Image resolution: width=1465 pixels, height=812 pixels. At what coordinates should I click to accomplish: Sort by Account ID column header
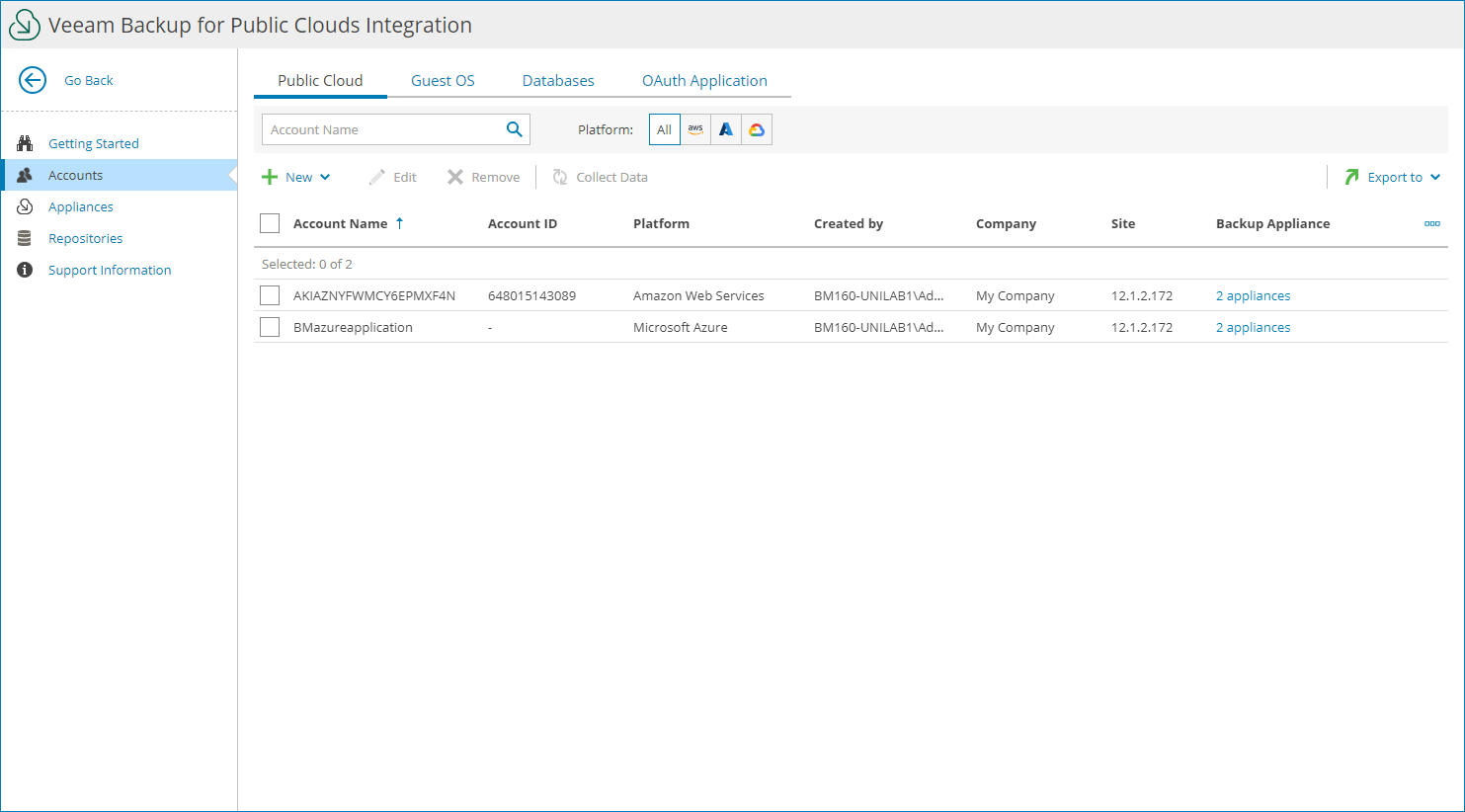(x=523, y=223)
